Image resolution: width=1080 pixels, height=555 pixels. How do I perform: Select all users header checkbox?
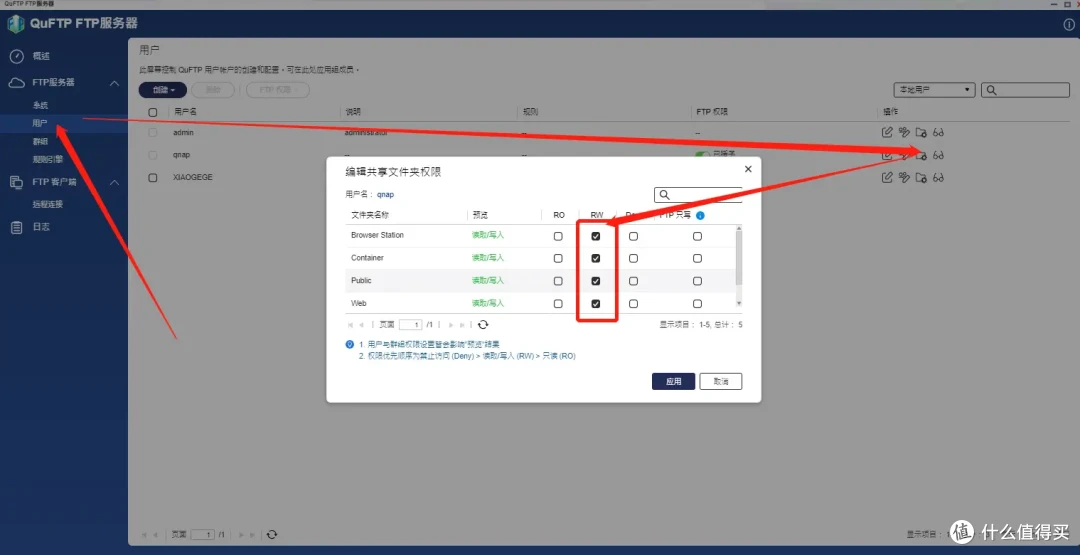153,112
